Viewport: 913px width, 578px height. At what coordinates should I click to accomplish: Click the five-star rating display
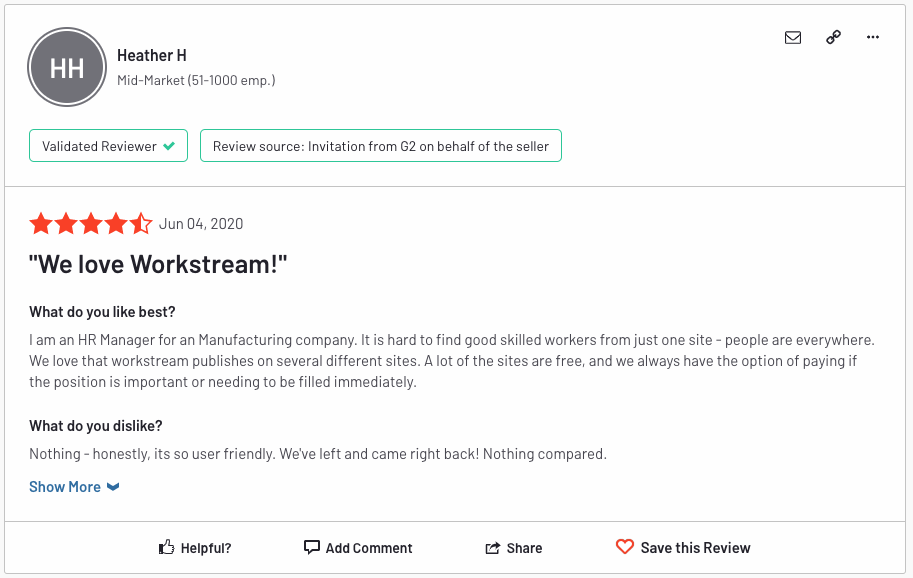(x=91, y=224)
